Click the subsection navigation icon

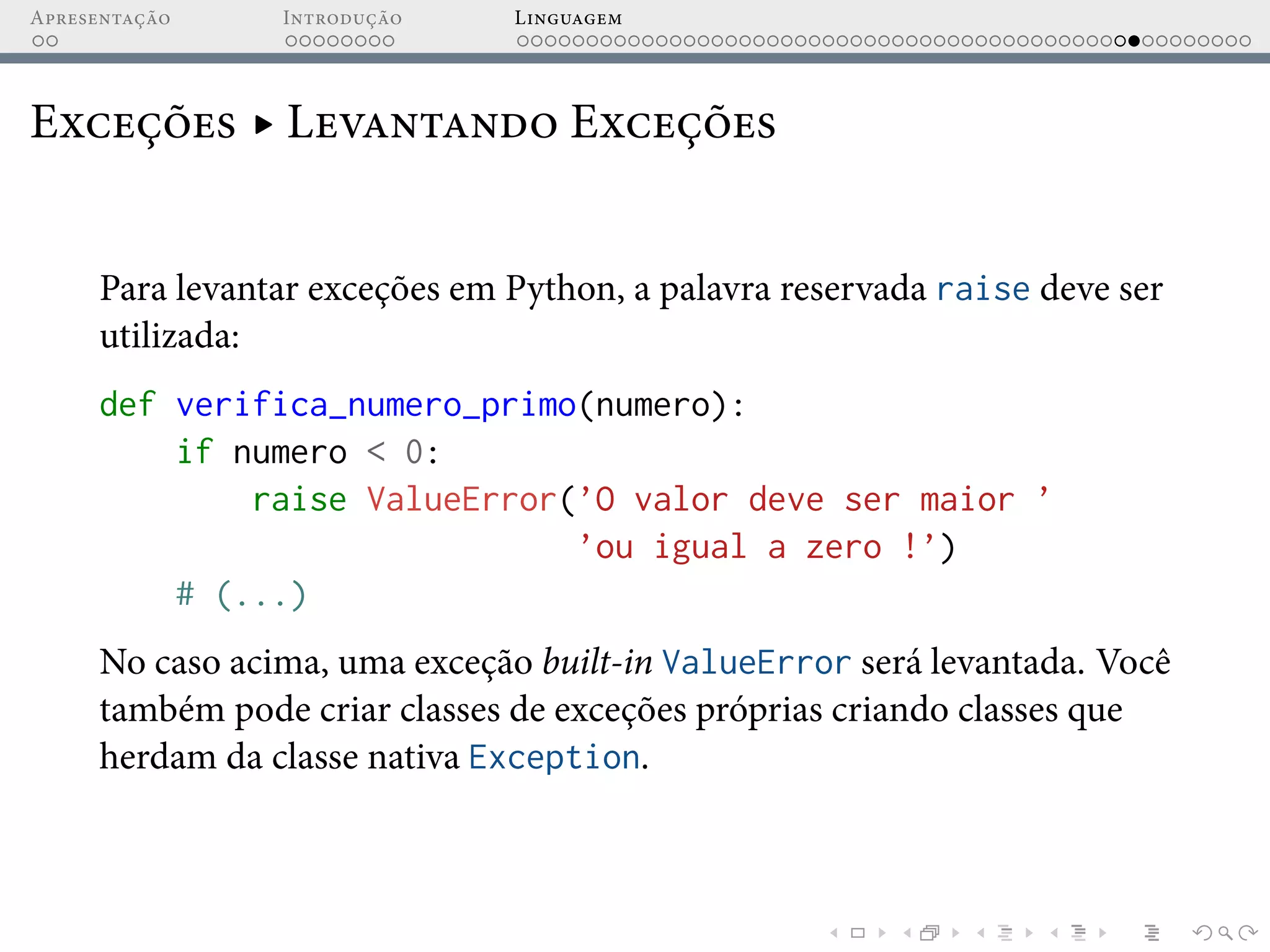tap(1005, 933)
